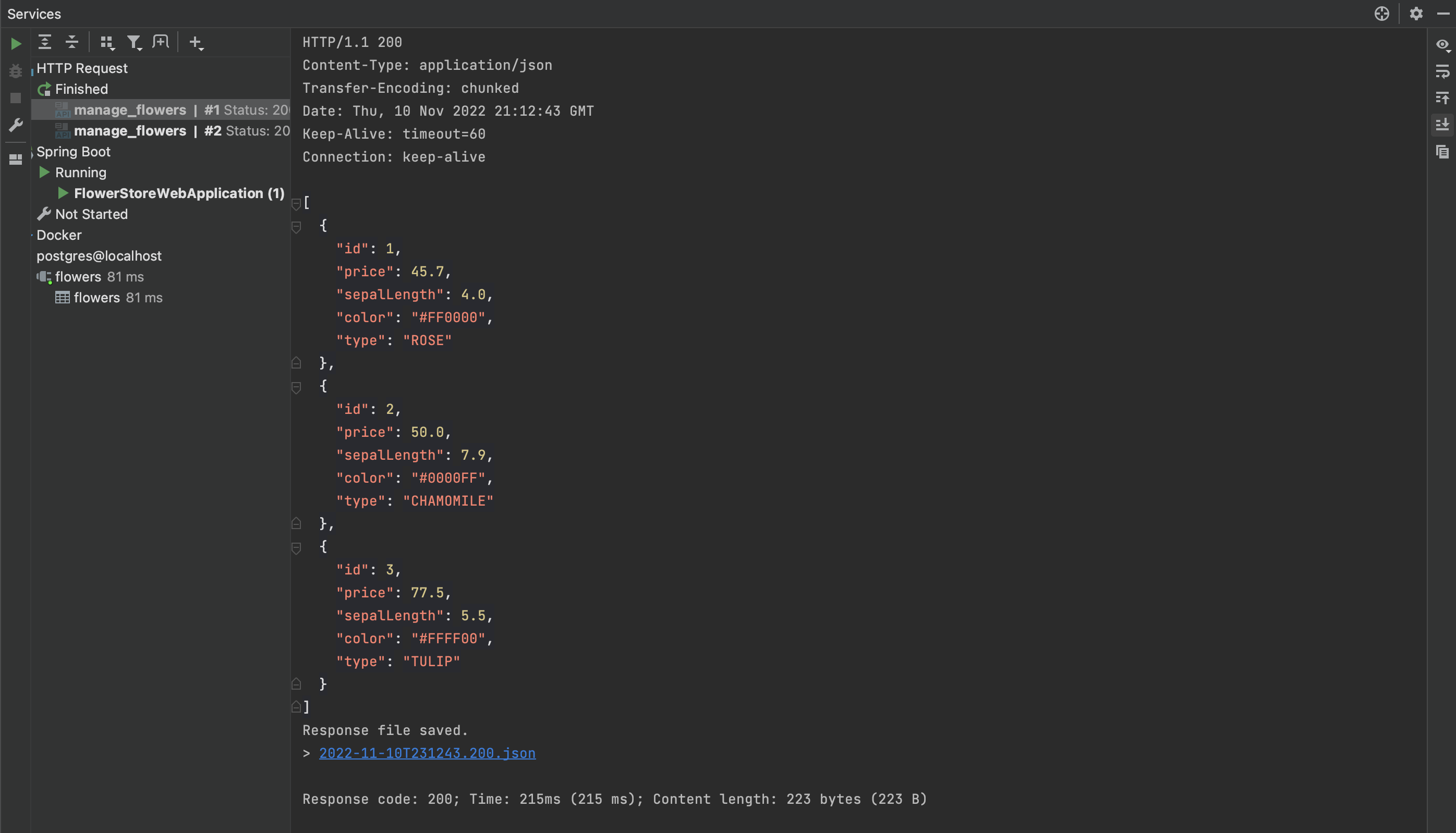Click the Collapse All toolbar icon

71,42
